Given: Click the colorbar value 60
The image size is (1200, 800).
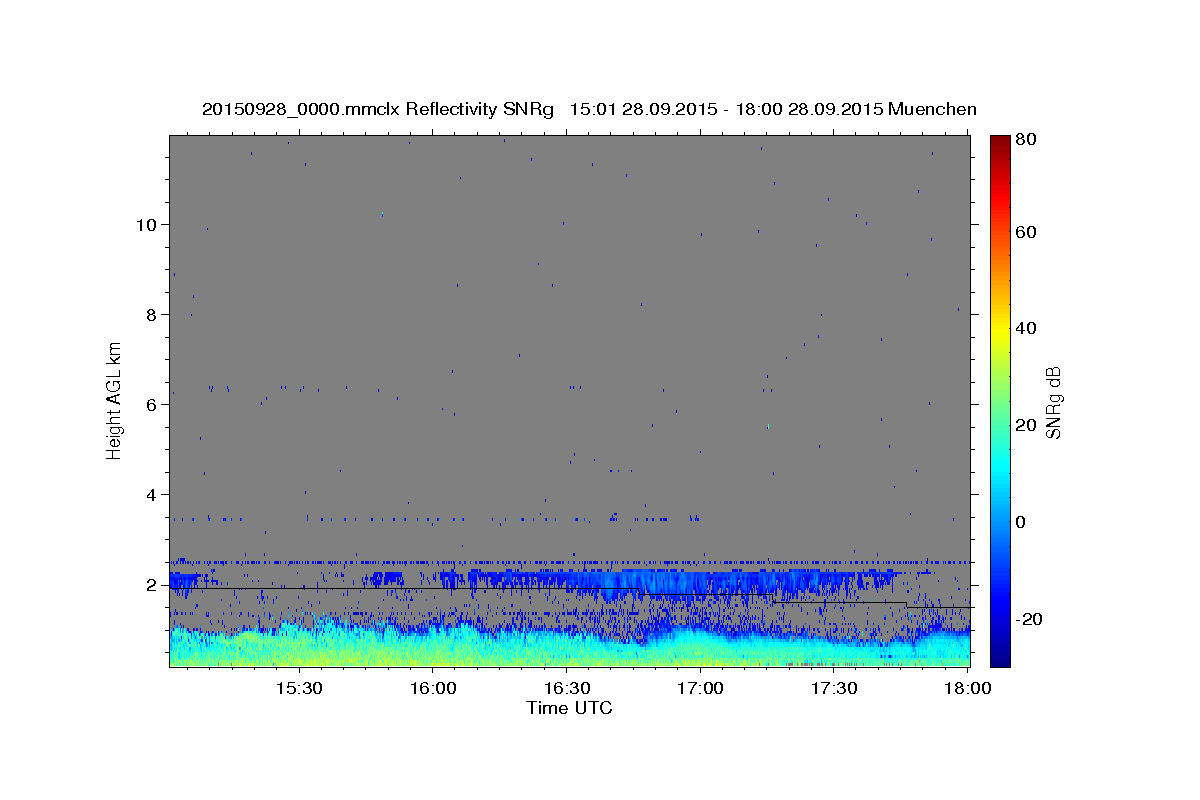Looking at the screenshot, I should coord(1027,232).
